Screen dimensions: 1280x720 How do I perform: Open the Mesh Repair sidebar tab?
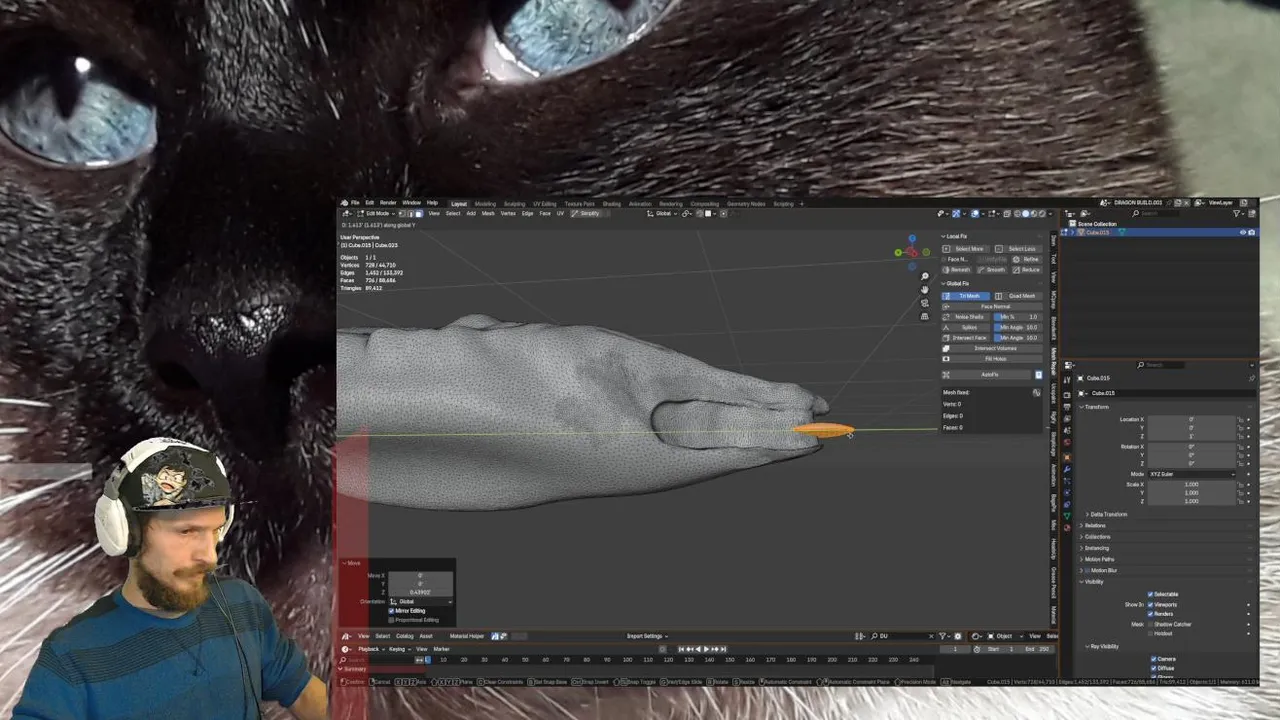[1053, 361]
